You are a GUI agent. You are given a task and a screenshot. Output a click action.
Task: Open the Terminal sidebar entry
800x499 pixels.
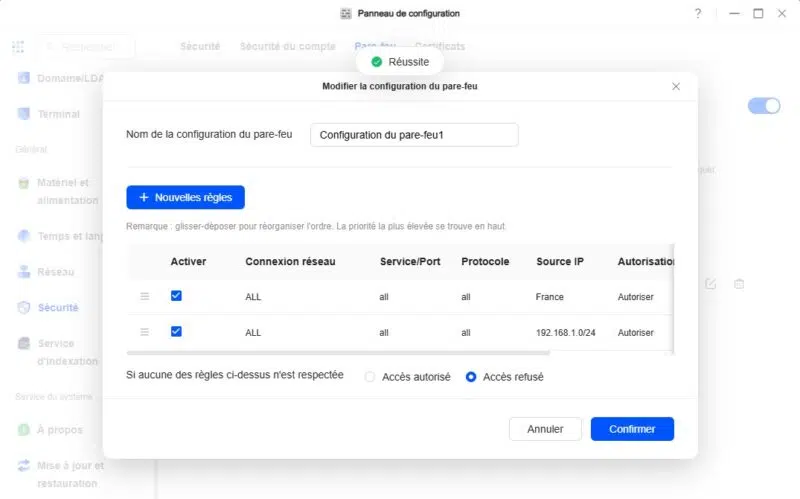tap(58, 114)
